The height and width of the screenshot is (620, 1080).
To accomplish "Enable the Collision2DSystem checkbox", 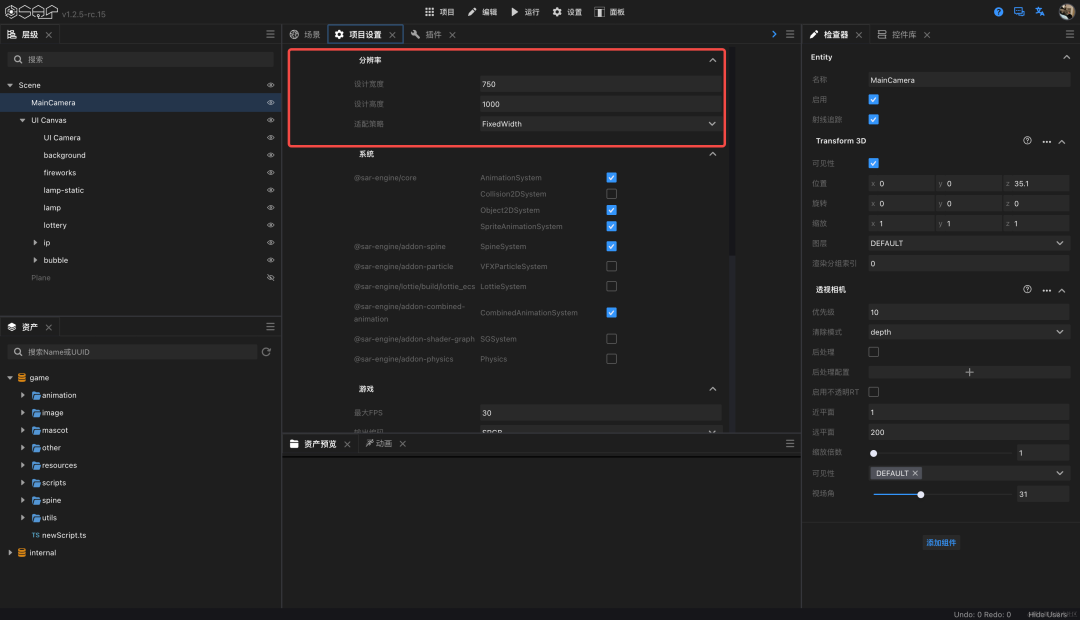I will click(611, 194).
